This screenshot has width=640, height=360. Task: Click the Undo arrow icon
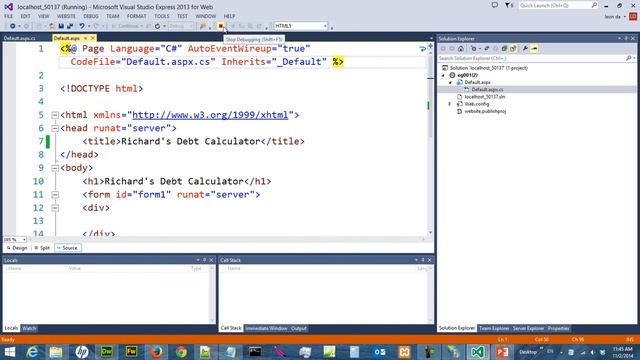82,26
